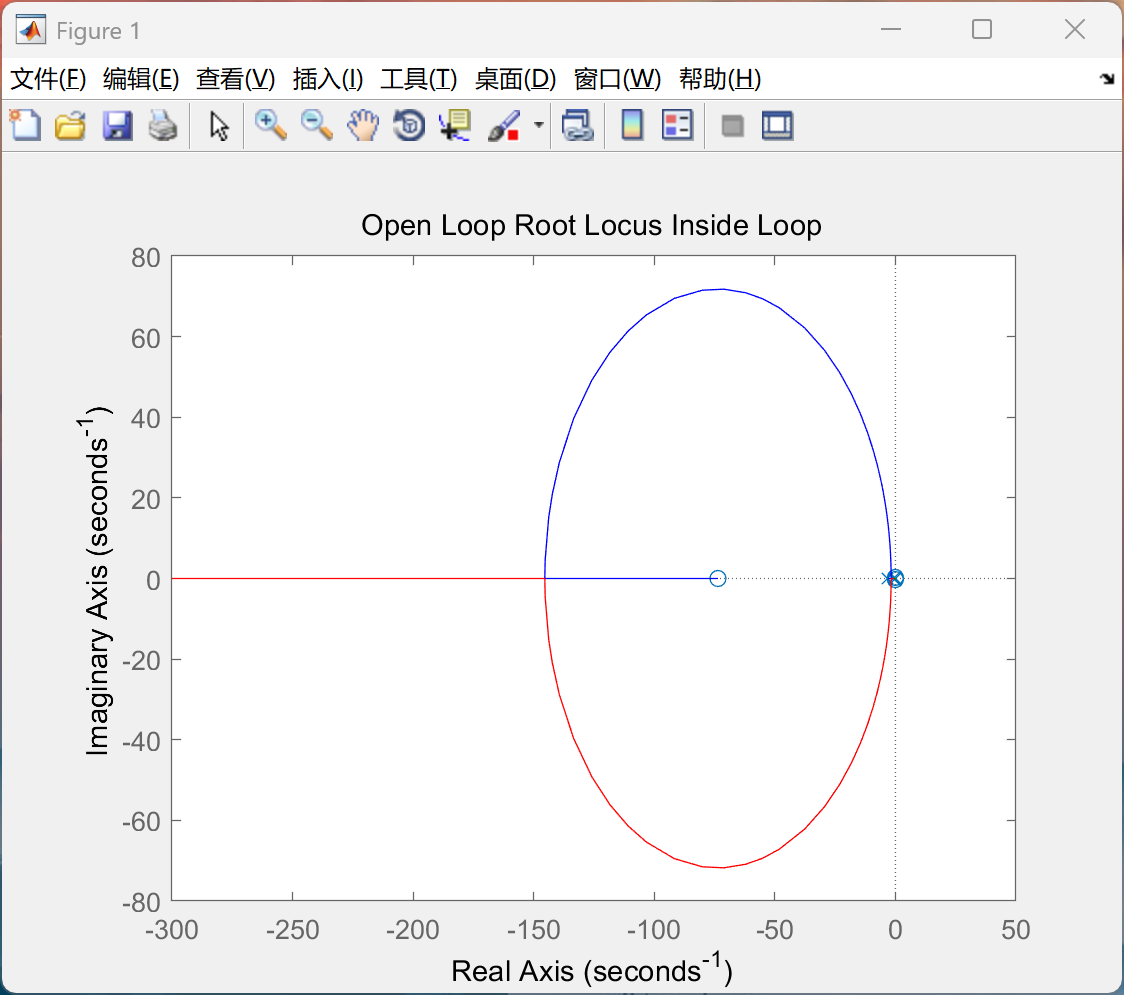Enable the Data Cursor tool
This screenshot has width=1124, height=995.
455,125
